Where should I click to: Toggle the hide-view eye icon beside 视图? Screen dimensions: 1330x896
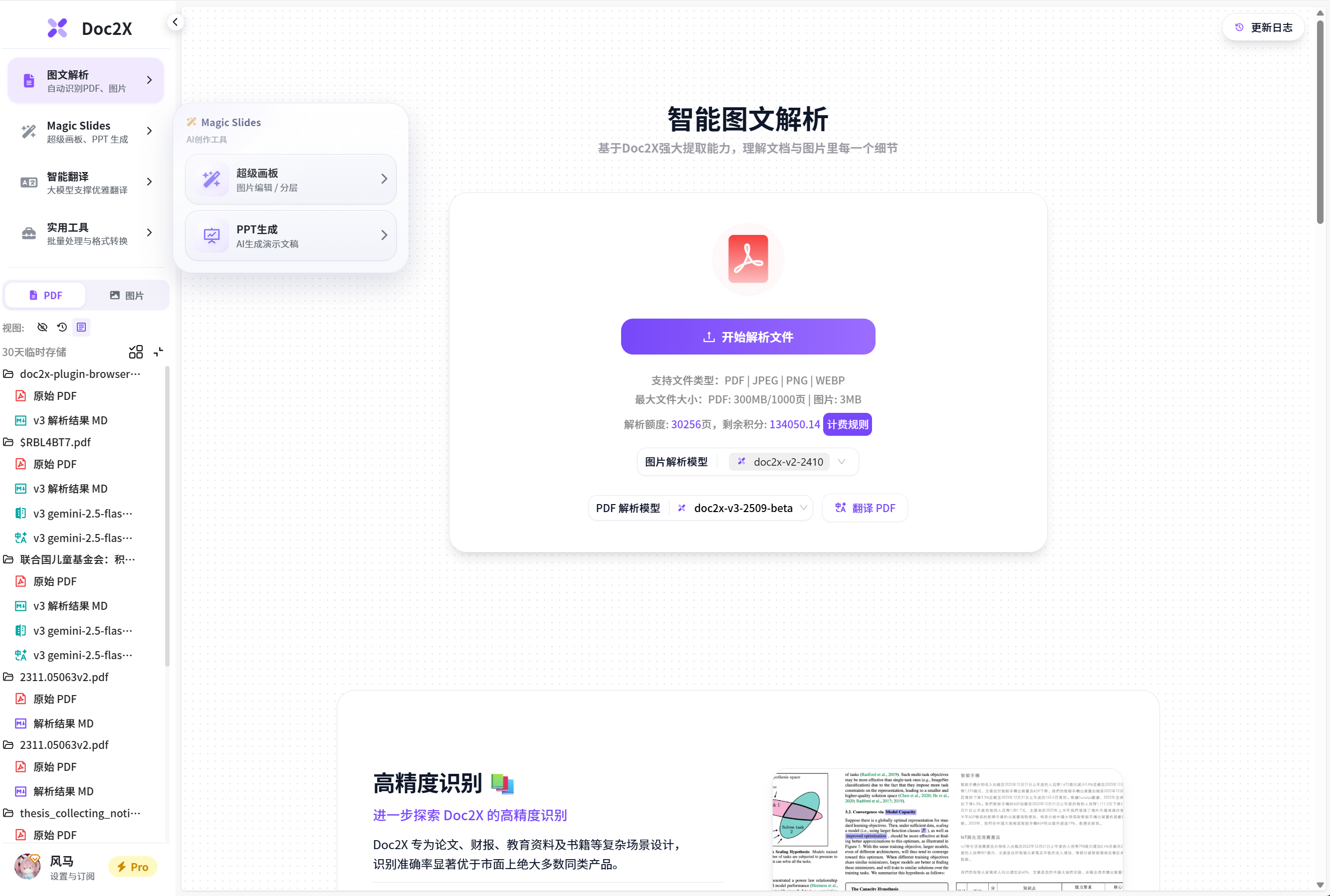coord(42,327)
